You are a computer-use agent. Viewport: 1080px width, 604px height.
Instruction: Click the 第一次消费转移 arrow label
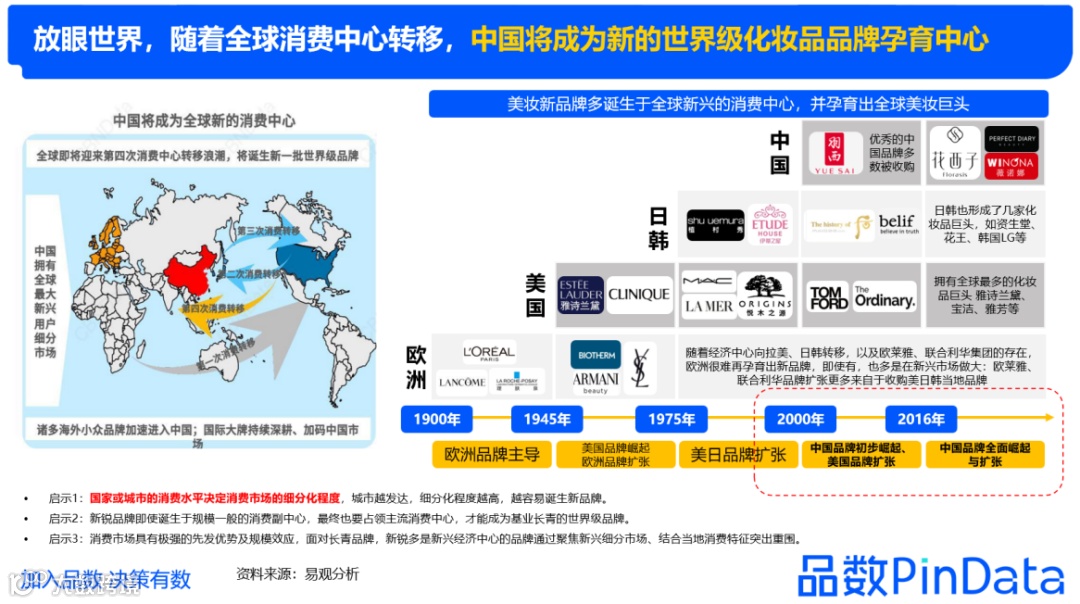(x=225, y=355)
